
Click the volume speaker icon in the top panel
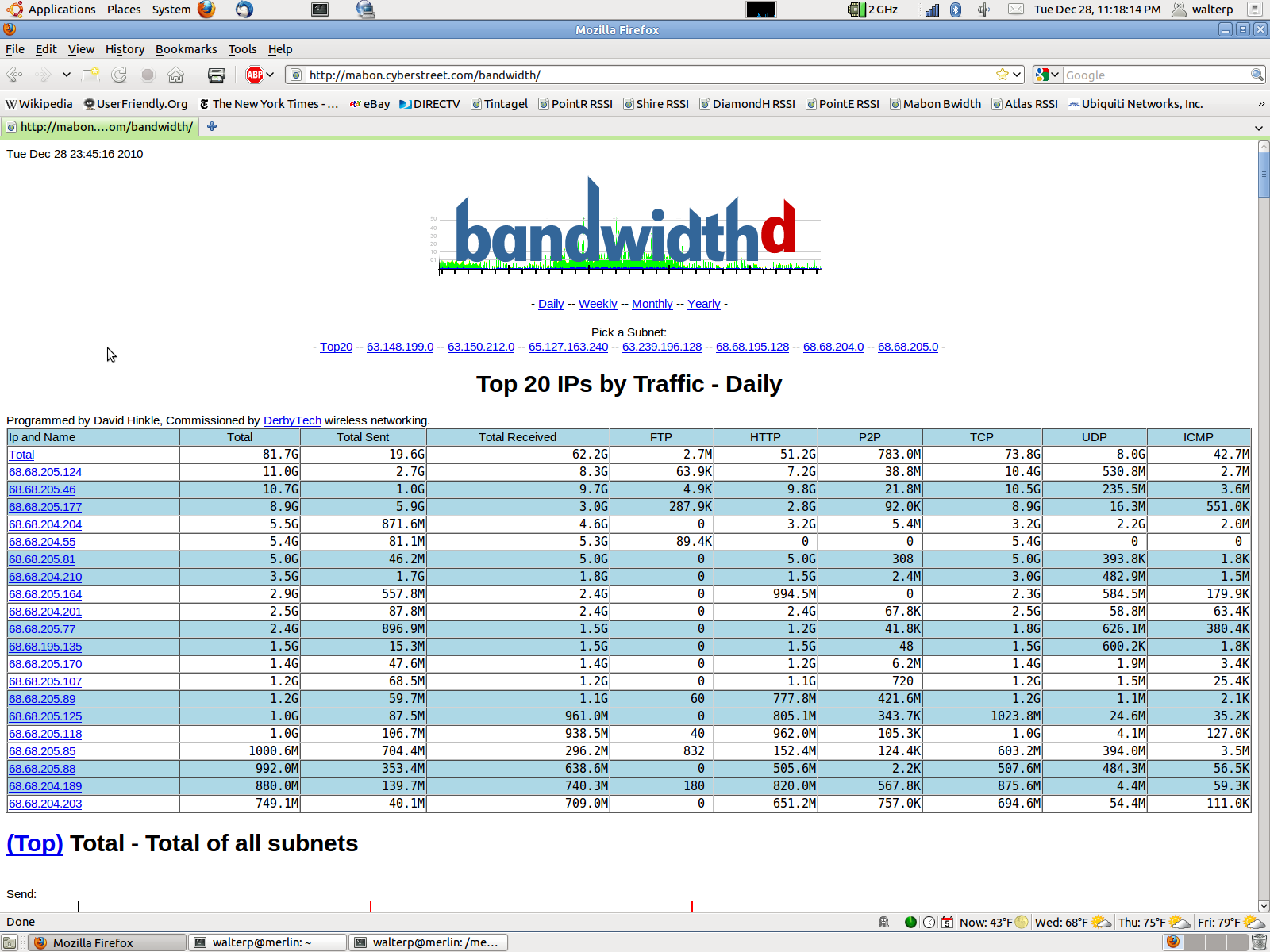point(983,10)
